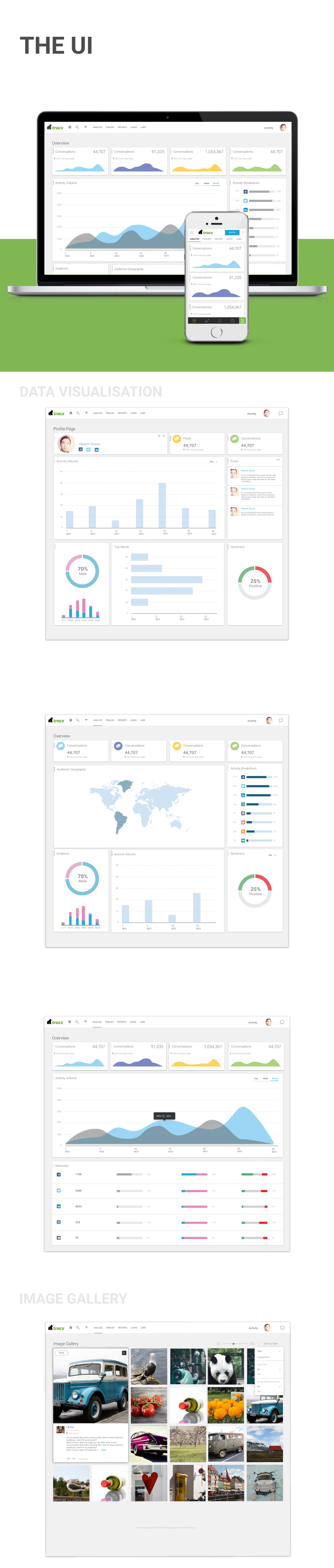Click Tumblr icon in Networks row 324
Screen dimensions: 334x1568
[59, 1222]
